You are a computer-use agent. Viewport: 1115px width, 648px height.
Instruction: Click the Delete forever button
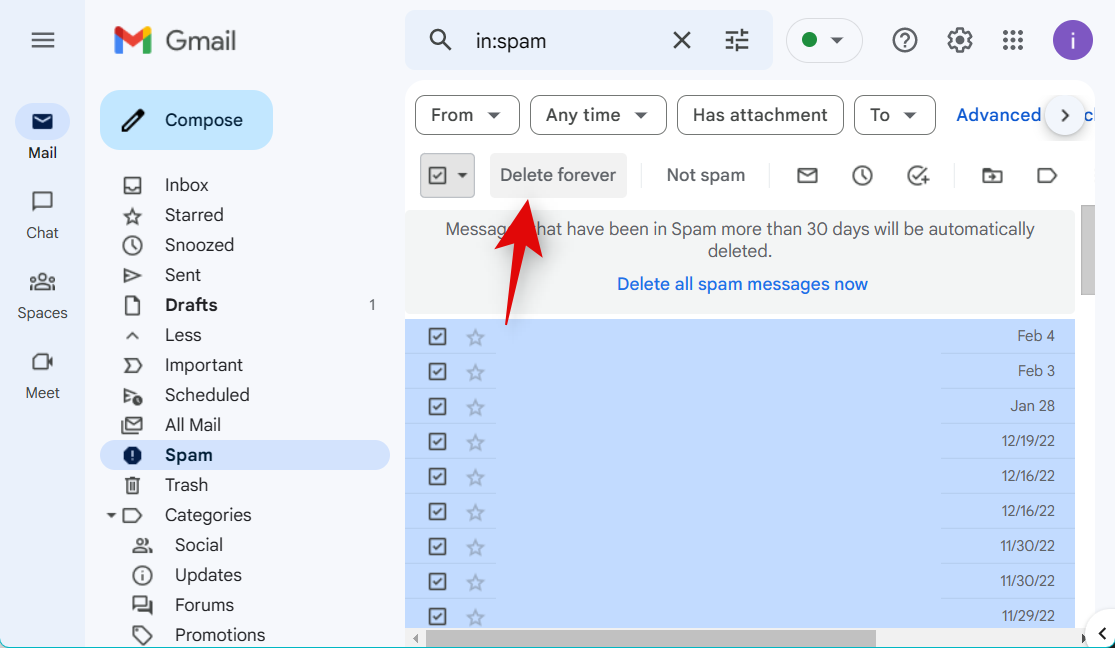[x=557, y=175]
